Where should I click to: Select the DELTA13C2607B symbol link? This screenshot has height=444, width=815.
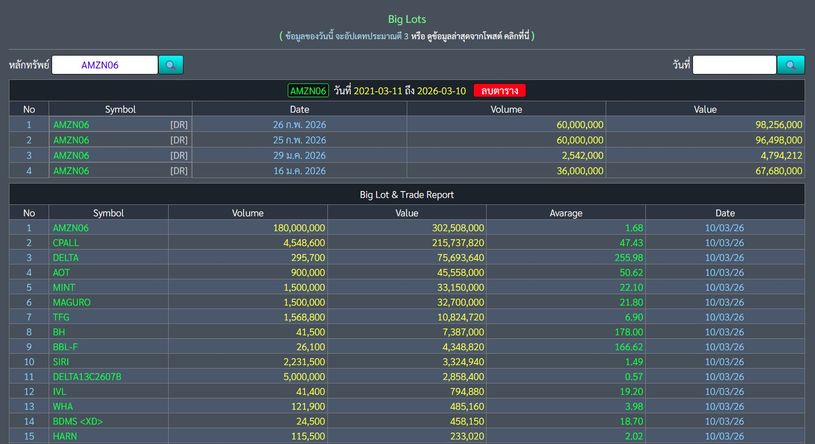point(87,376)
